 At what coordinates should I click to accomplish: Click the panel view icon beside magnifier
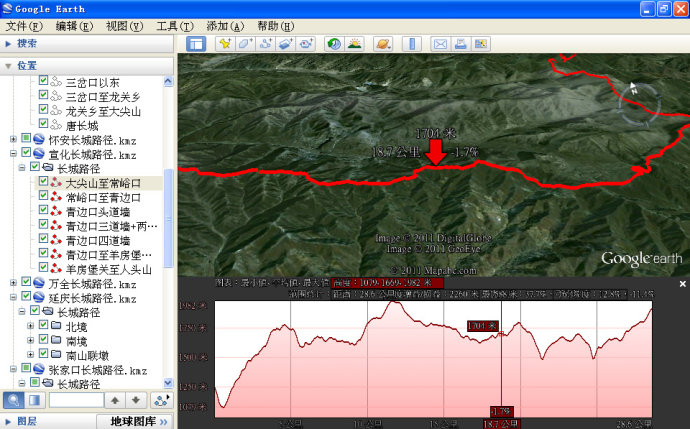click(34, 400)
